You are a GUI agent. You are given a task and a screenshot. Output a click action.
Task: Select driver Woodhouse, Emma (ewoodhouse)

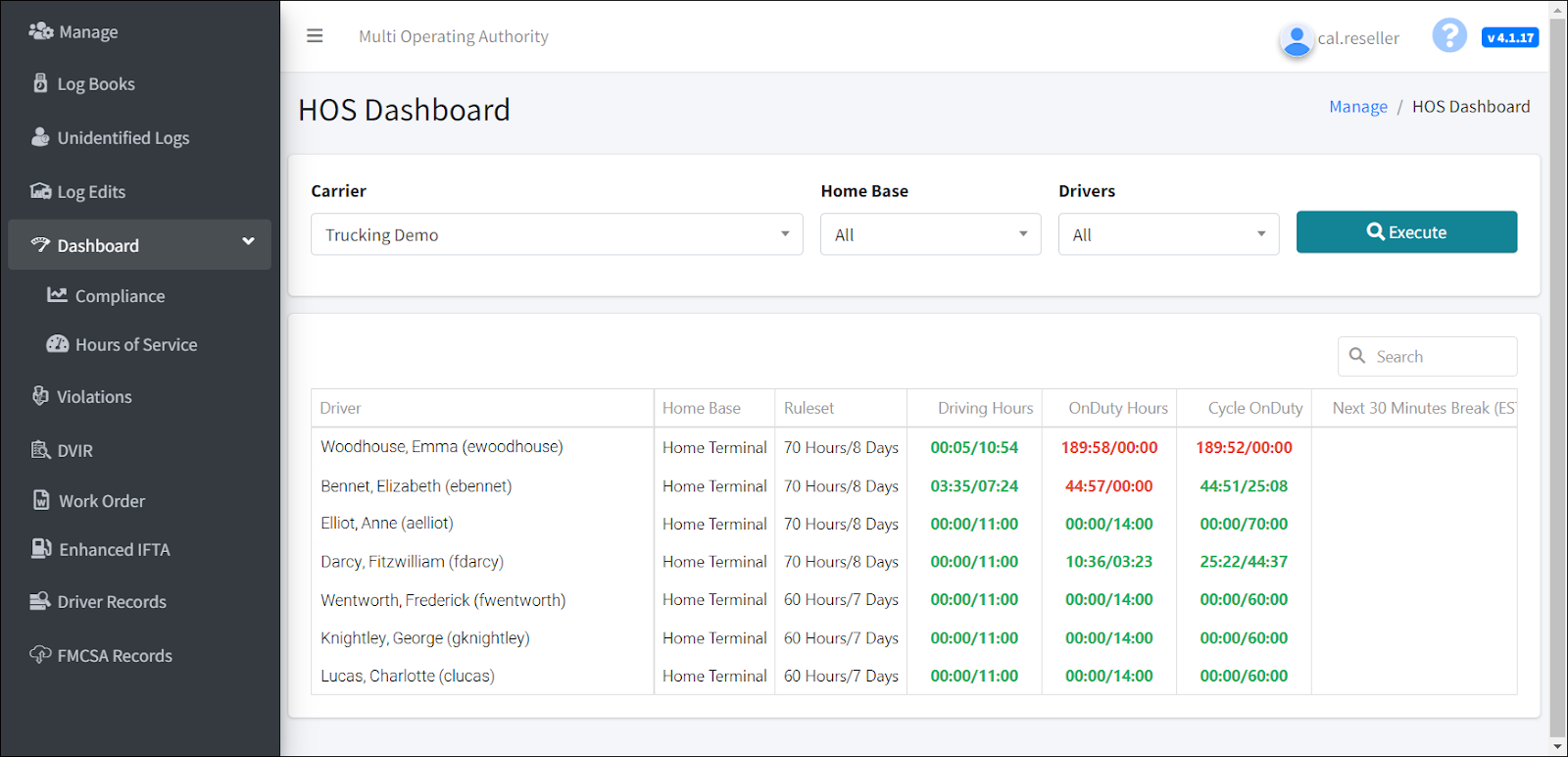[442, 446]
